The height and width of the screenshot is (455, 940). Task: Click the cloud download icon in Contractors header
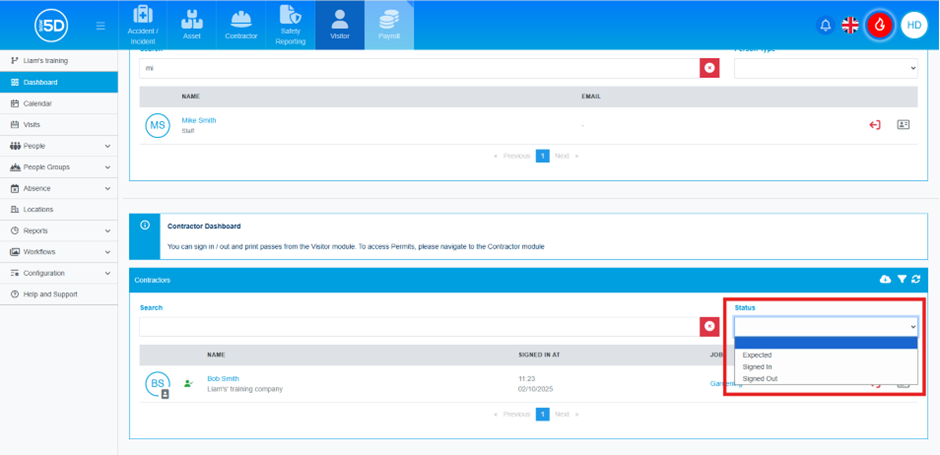pos(885,280)
